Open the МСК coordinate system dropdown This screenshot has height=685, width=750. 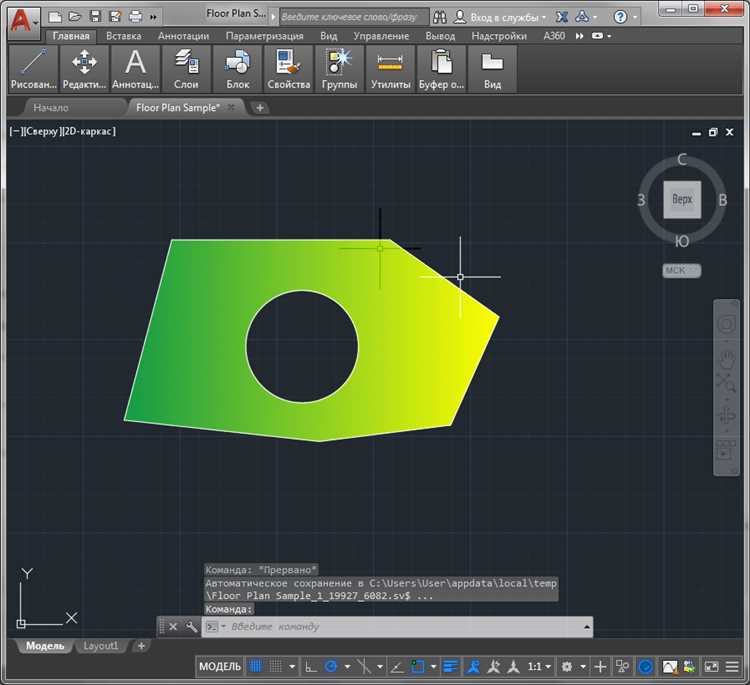[x=682, y=271]
